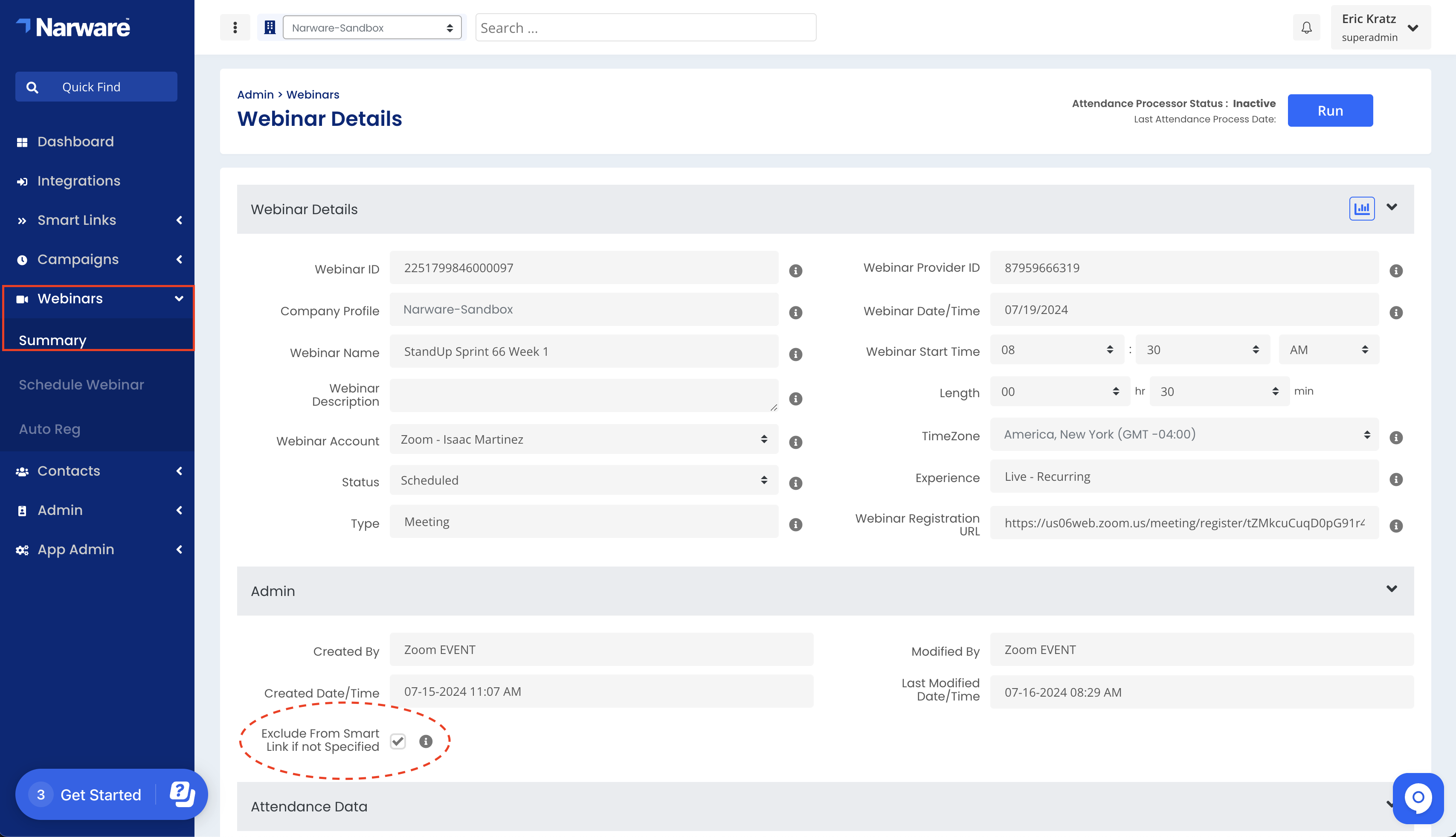
Task: Click the company building icon beside Narware-Sandbox
Action: click(x=270, y=28)
